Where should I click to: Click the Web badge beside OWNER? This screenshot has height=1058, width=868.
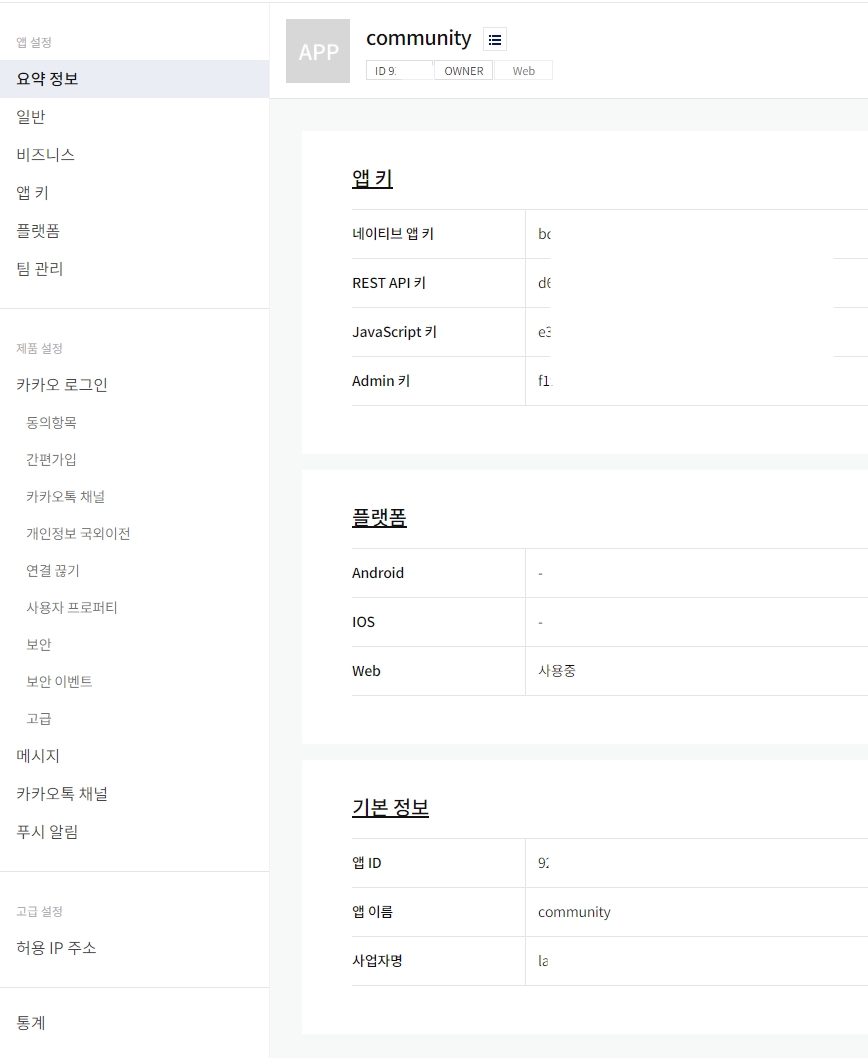pyautogui.click(x=524, y=71)
